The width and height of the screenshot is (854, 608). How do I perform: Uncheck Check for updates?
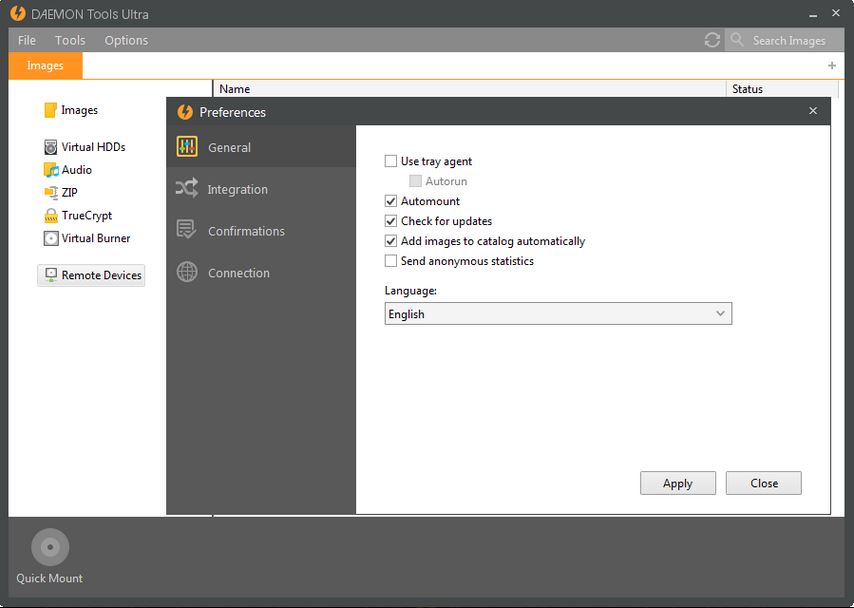(x=390, y=221)
